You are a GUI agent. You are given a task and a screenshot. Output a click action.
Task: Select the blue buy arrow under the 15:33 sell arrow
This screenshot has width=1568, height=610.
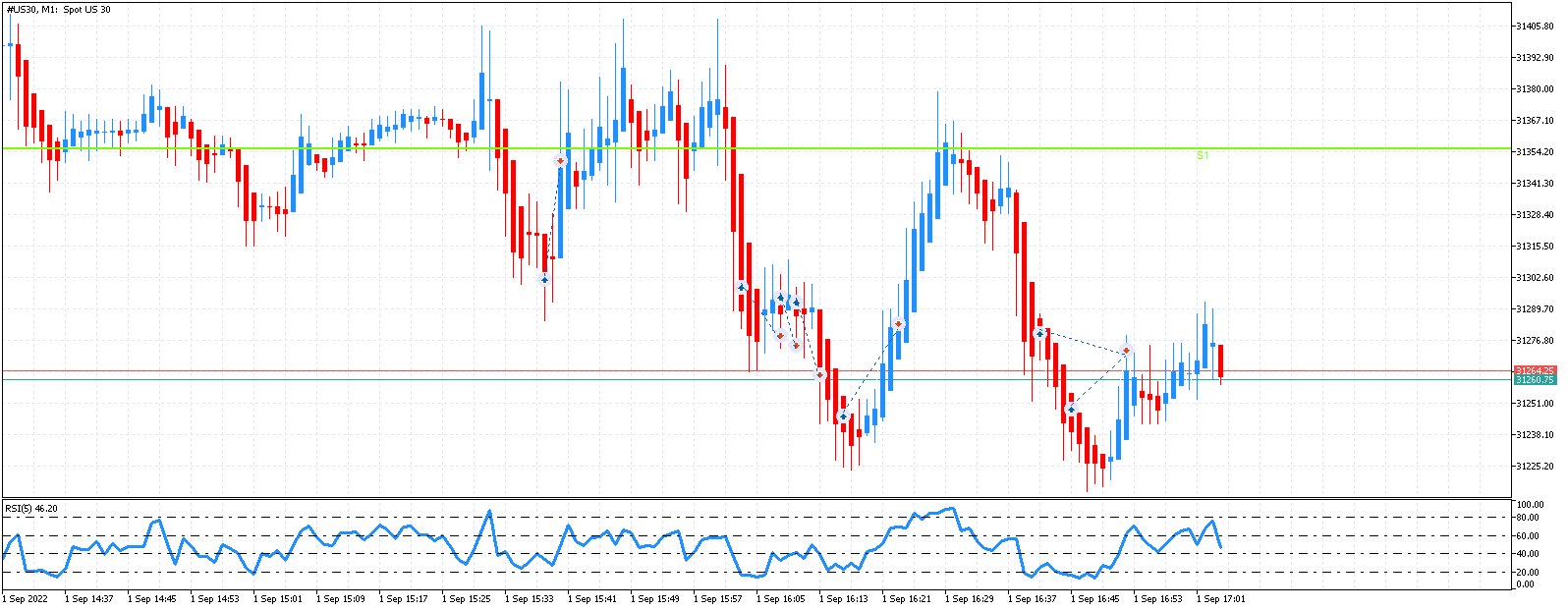(544, 280)
